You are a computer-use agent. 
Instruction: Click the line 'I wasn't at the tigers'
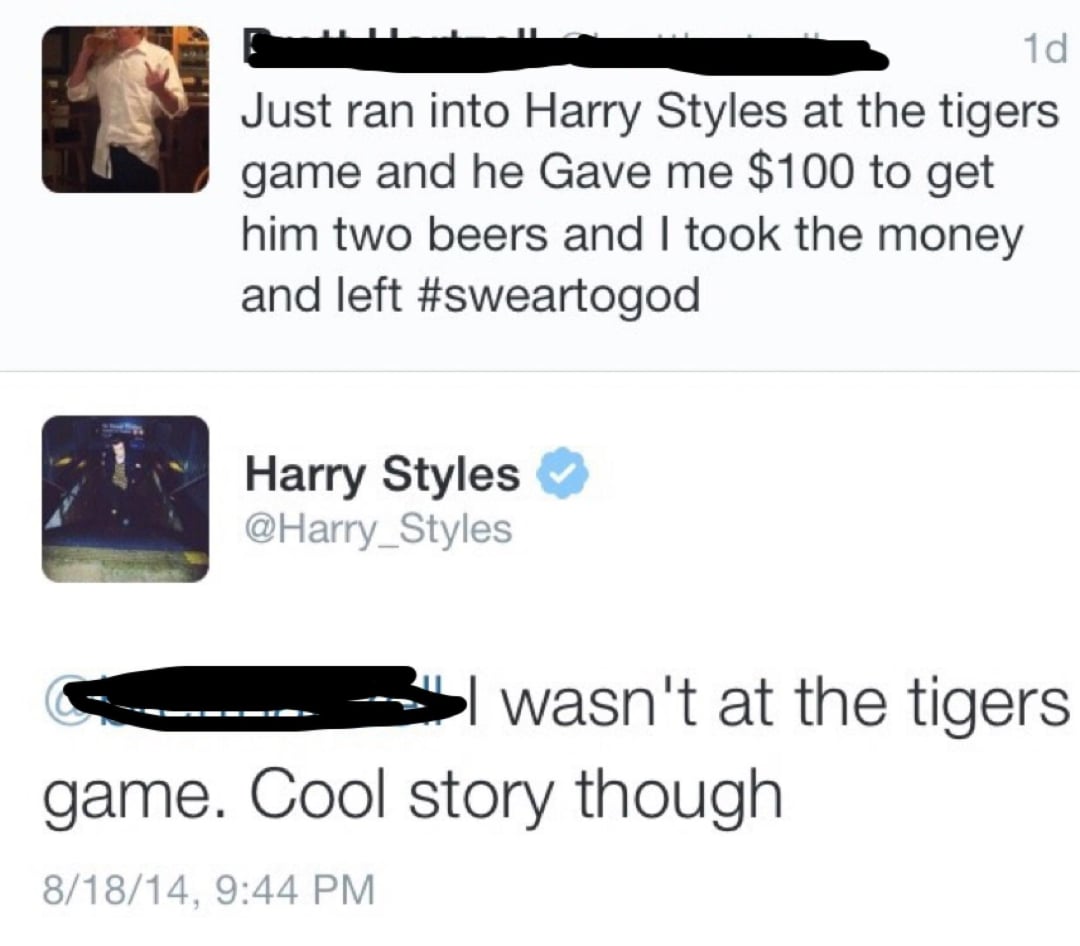pos(770,701)
